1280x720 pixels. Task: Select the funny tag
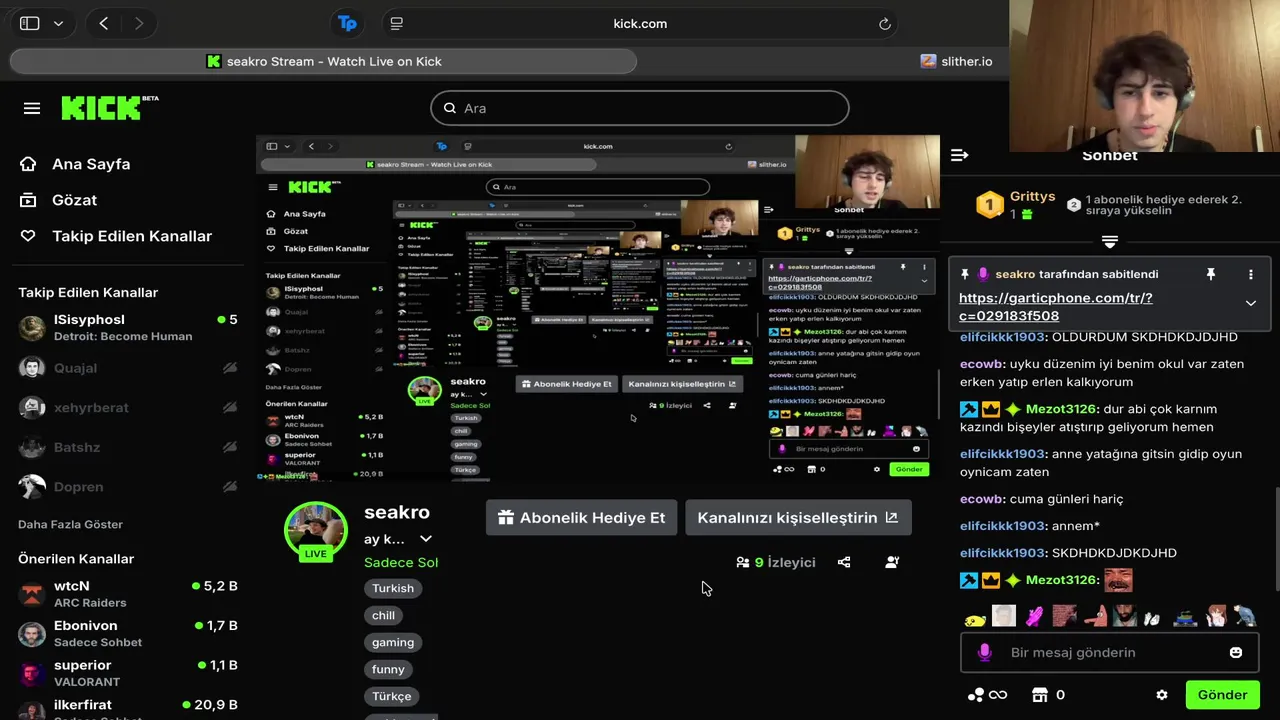(388, 669)
